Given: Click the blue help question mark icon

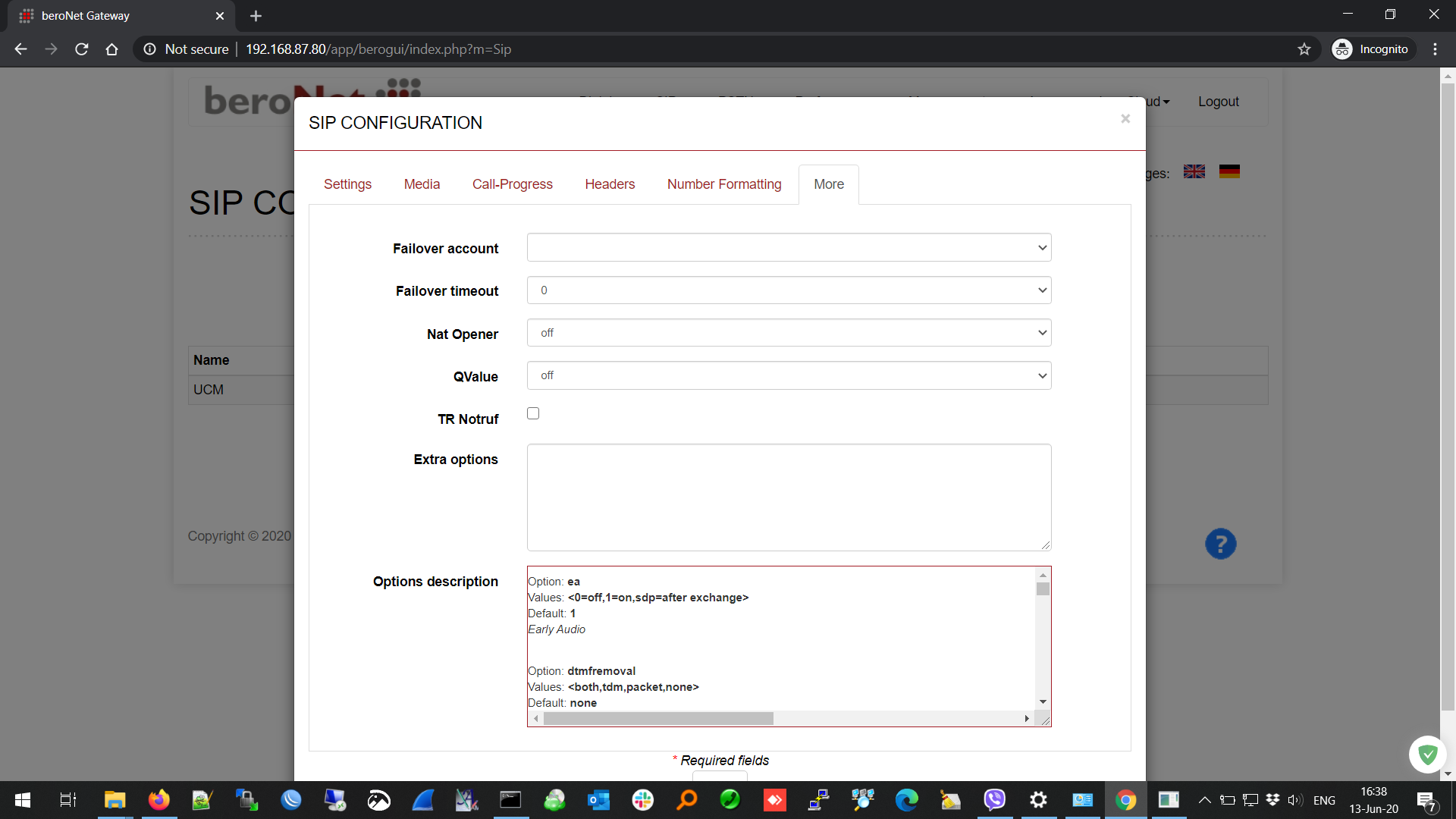Looking at the screenshot, I should pos(1220,544).
